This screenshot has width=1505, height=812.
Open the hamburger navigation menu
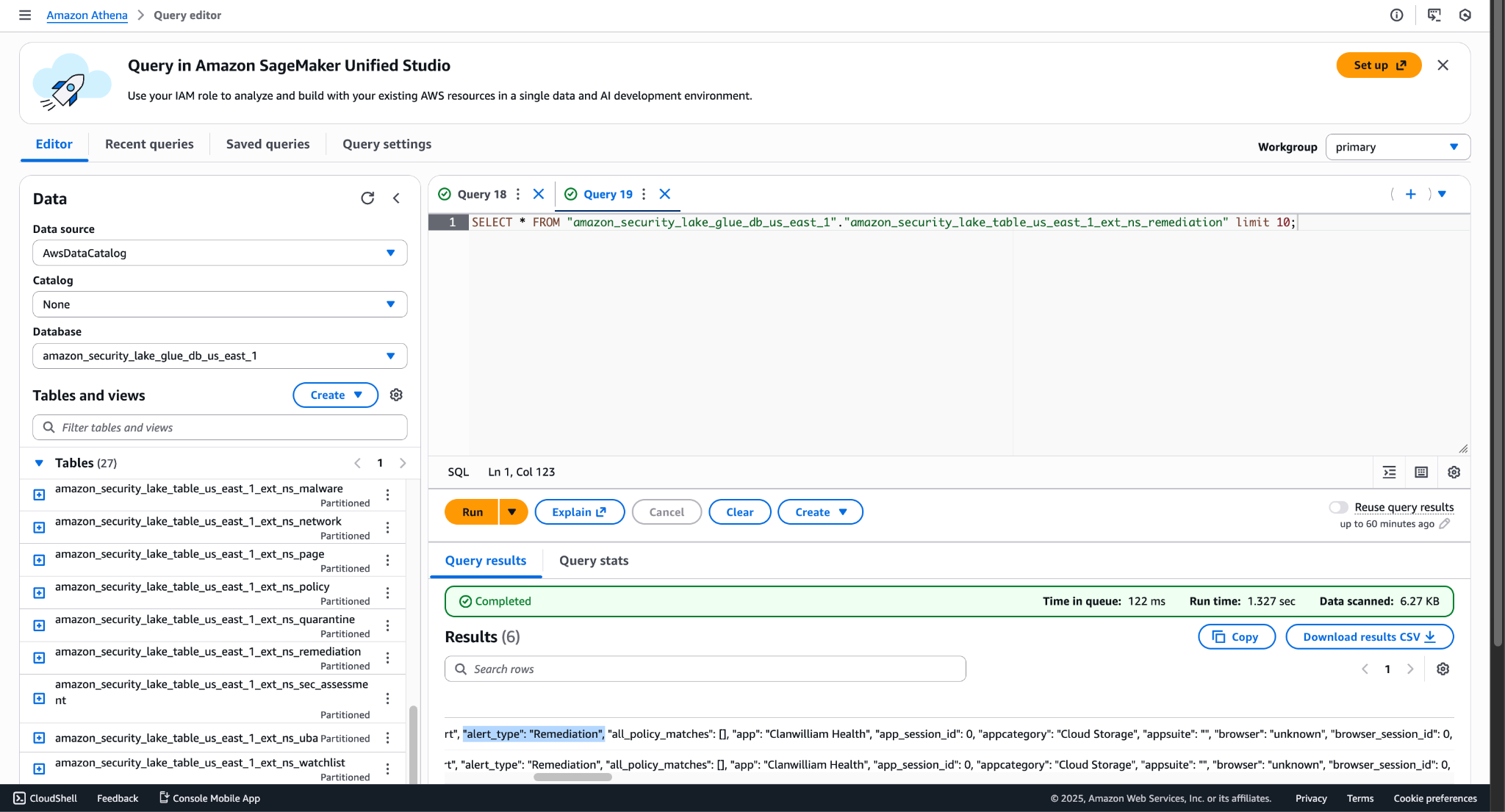tap(25, 15)
